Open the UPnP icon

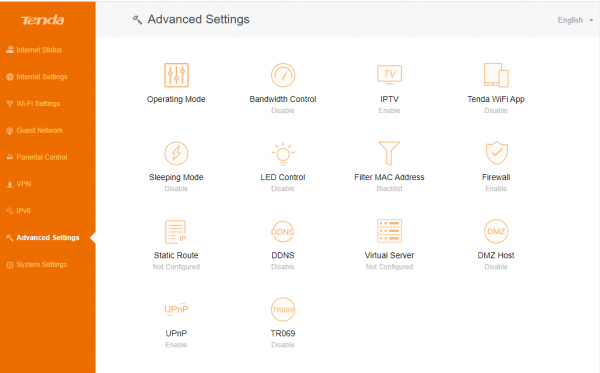point(176,309)
